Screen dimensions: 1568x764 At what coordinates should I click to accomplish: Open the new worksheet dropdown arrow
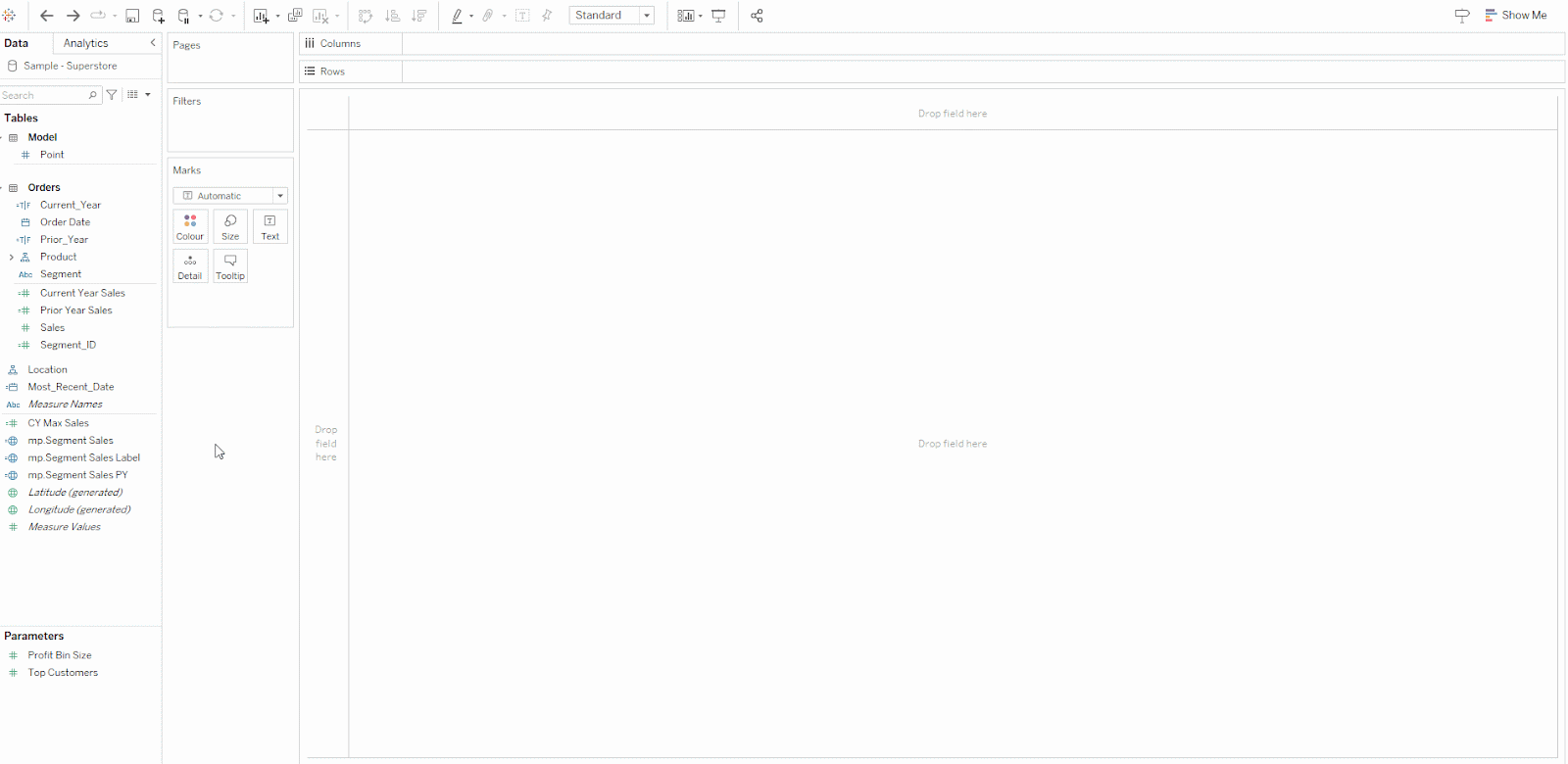click(x=277, y=16)
